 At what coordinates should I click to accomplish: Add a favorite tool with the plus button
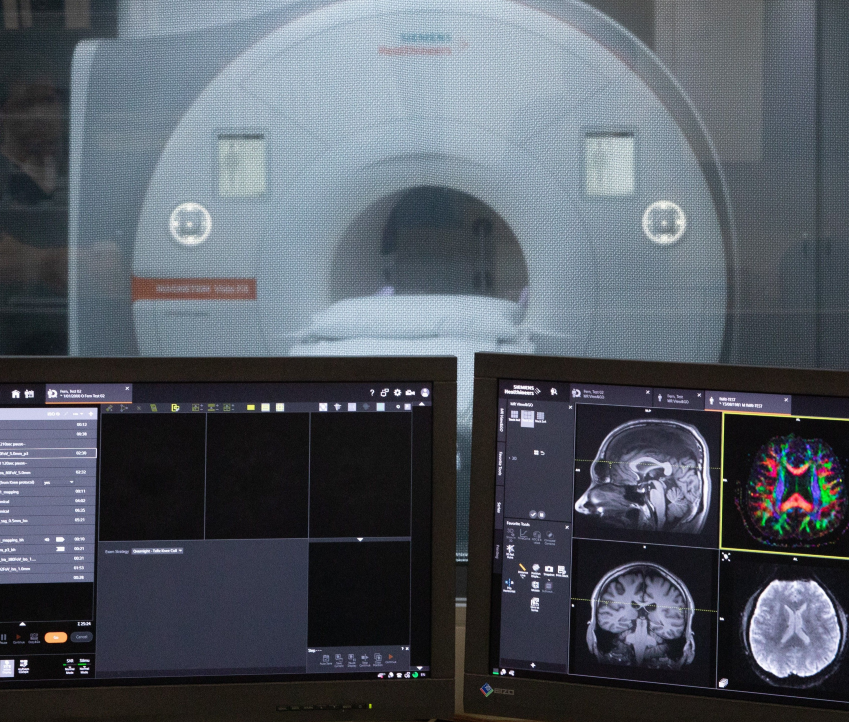[533, 665]
